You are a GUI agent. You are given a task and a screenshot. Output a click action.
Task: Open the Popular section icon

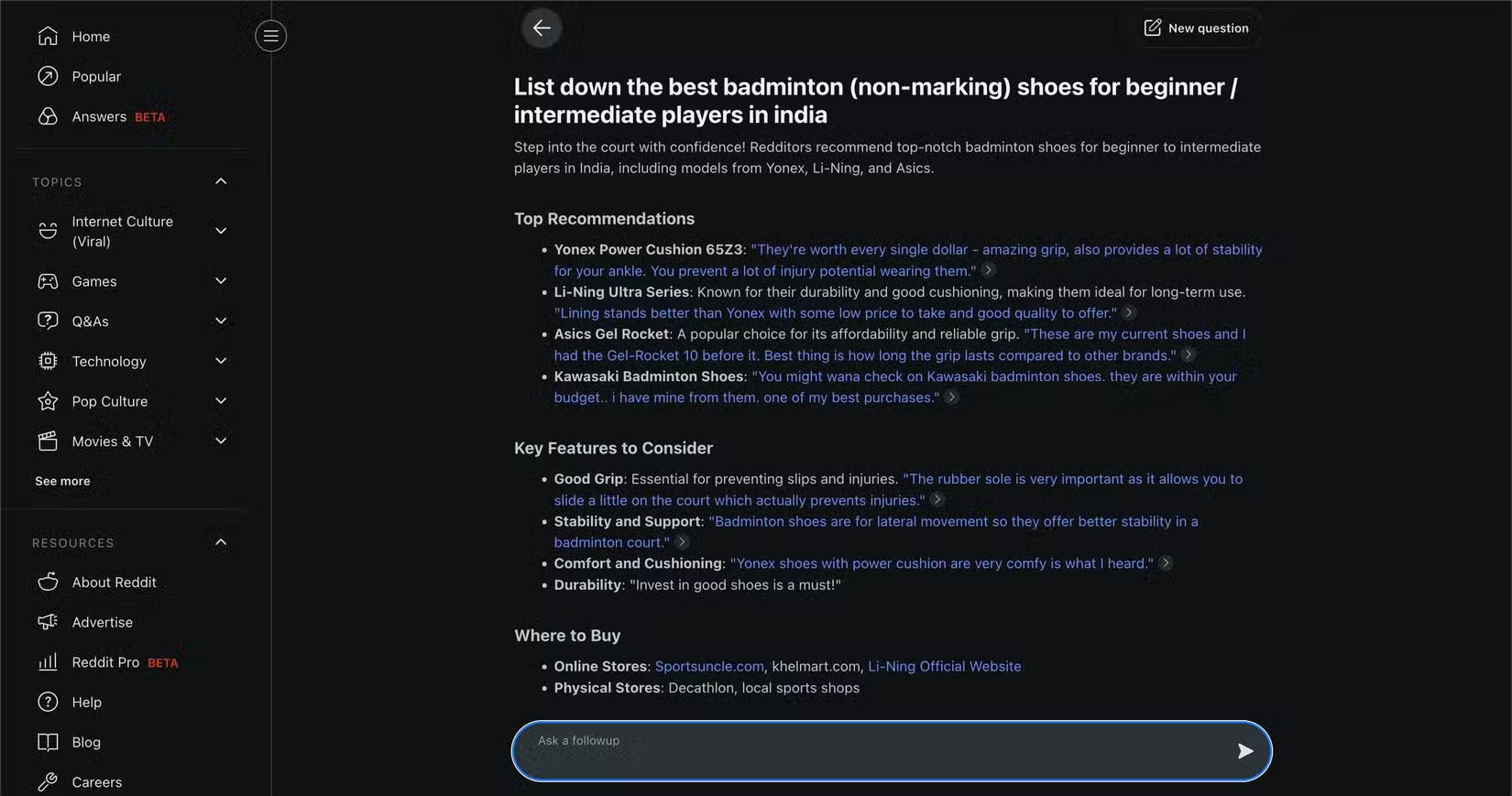48,76
